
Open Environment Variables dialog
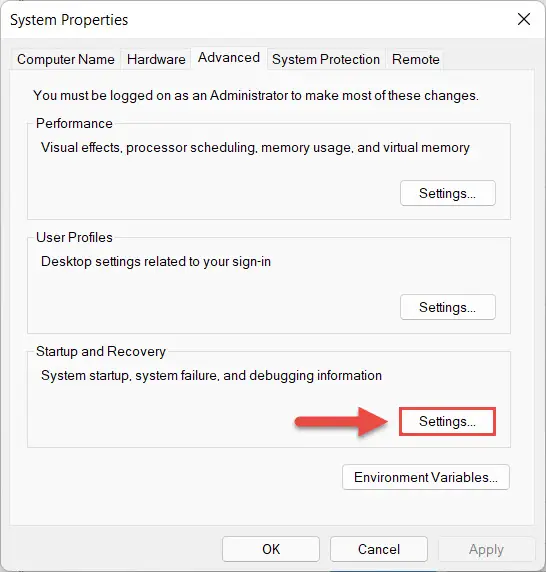click(x=426, y=477)
